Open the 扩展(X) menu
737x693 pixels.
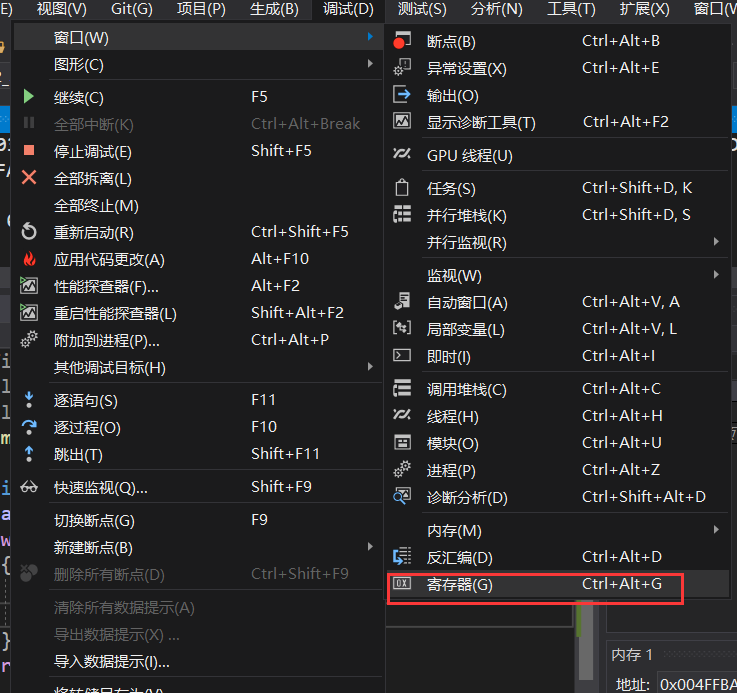[x=644, y=9]
